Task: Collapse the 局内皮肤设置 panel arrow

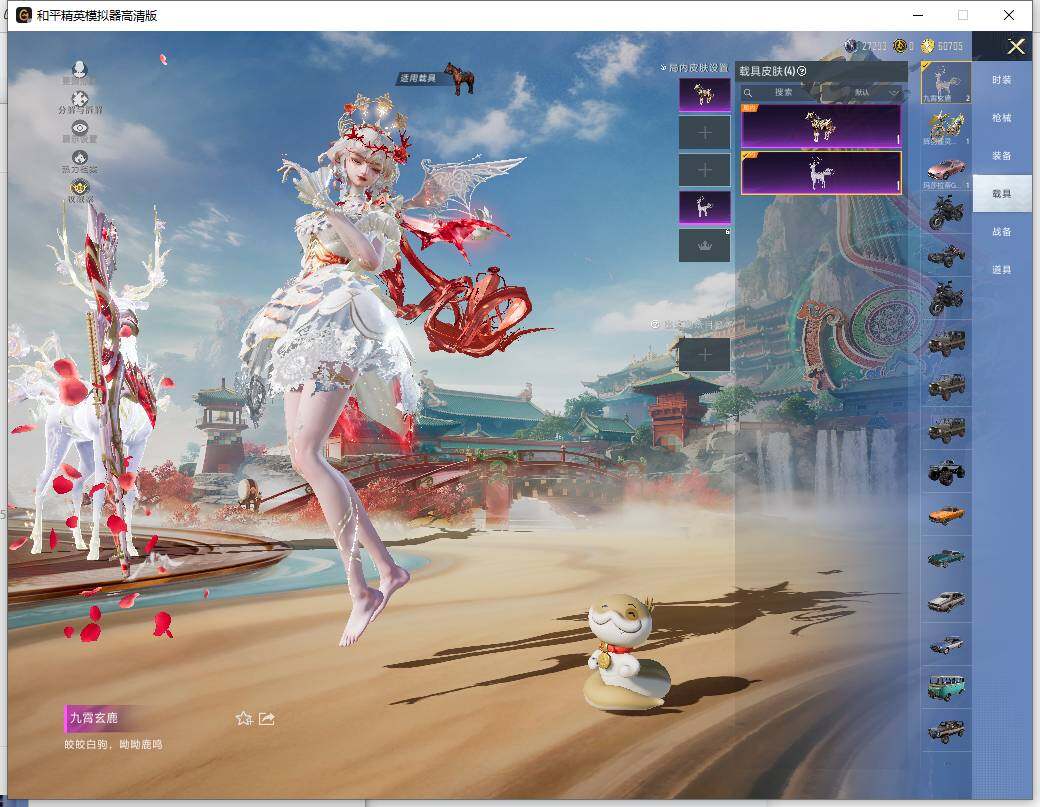Action: click(663, 68)
